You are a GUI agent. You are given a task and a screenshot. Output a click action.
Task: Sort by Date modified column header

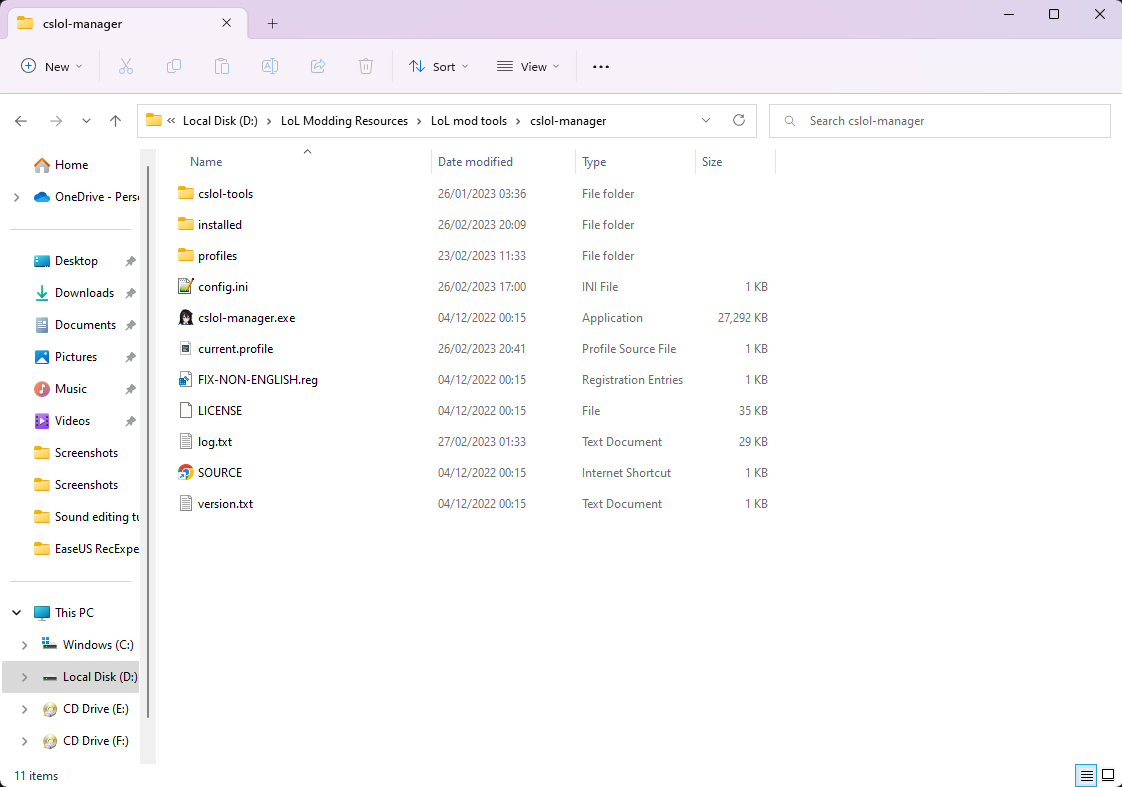pos(504,162)
